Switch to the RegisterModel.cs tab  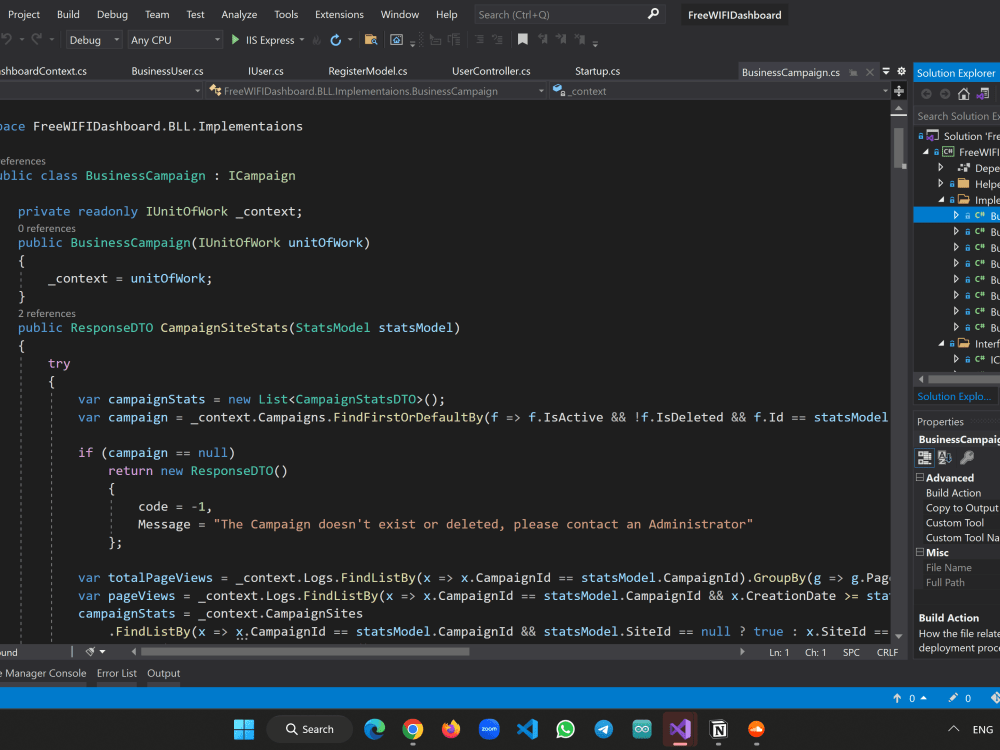tap(368, 71)
